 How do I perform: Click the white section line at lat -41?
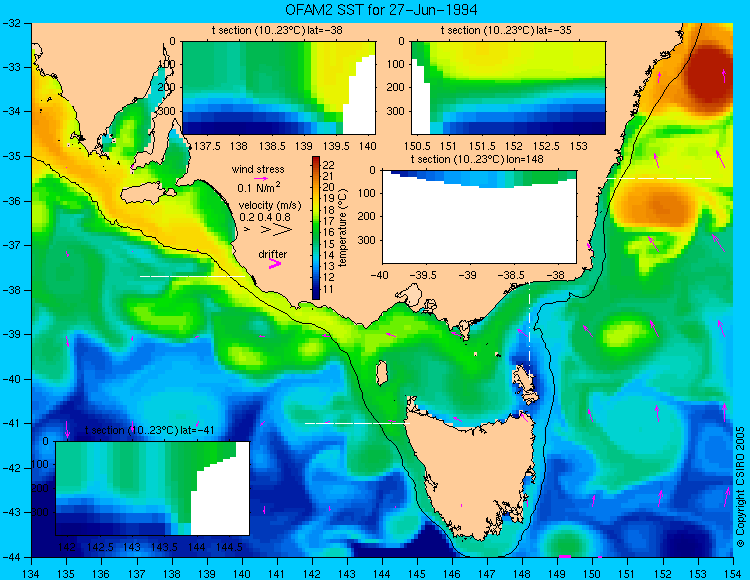coord(357,423)
